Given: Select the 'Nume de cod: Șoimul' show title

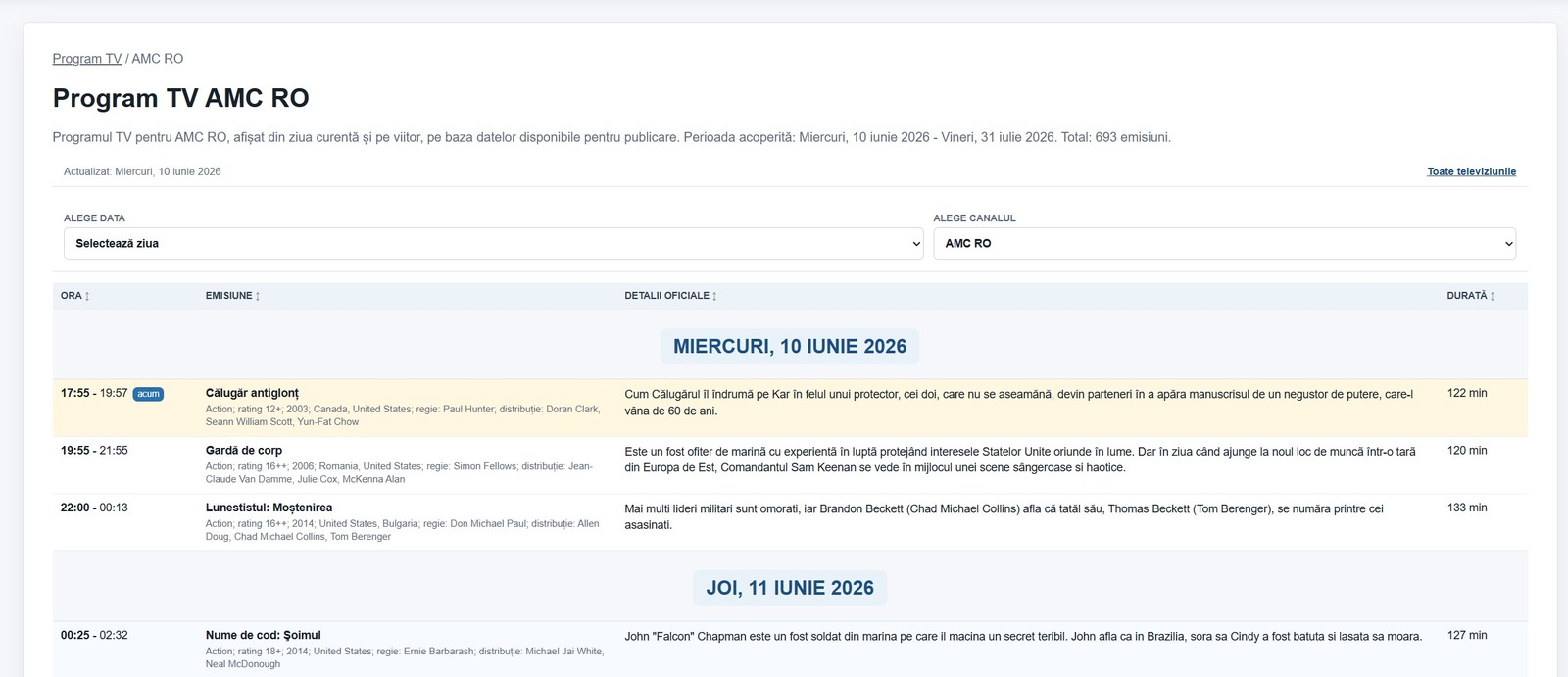Looking at the screenshot, I should [263, 635].
